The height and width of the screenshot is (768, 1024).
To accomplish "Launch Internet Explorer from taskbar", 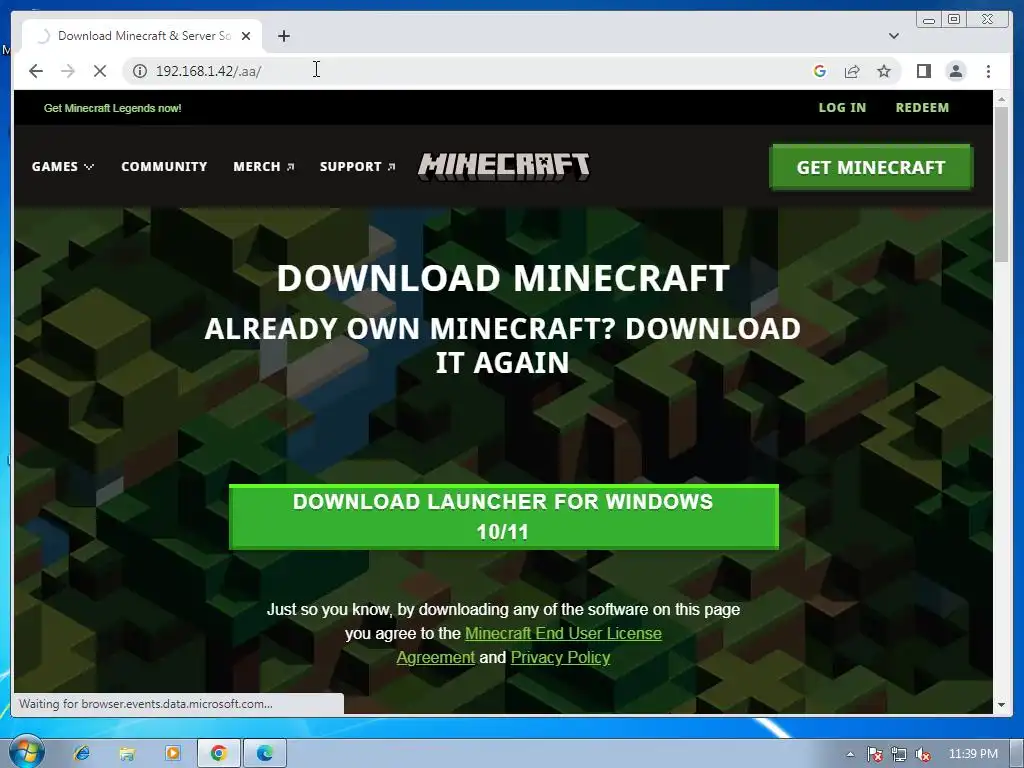I will pos(82,753).
